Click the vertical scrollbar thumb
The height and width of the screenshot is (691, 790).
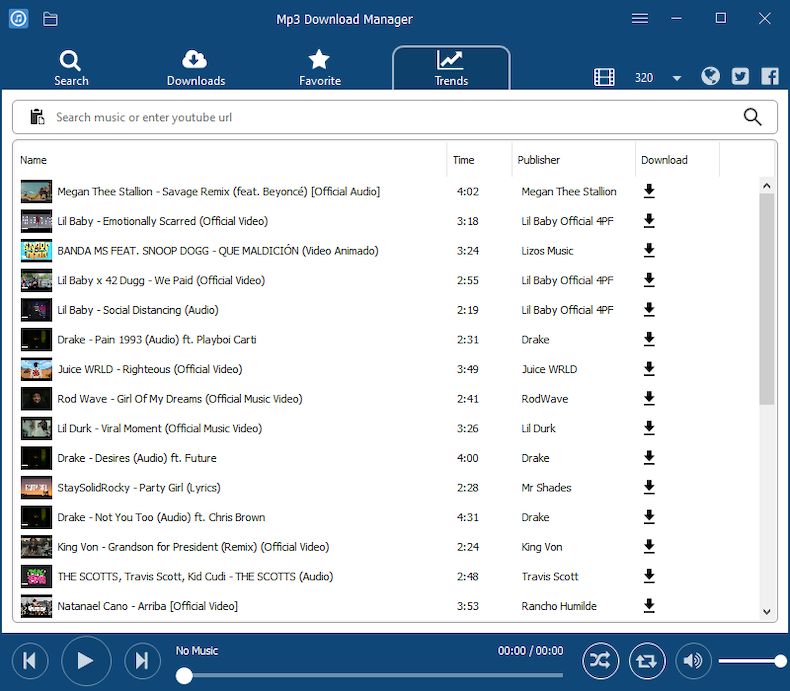[x=766, y=299]
